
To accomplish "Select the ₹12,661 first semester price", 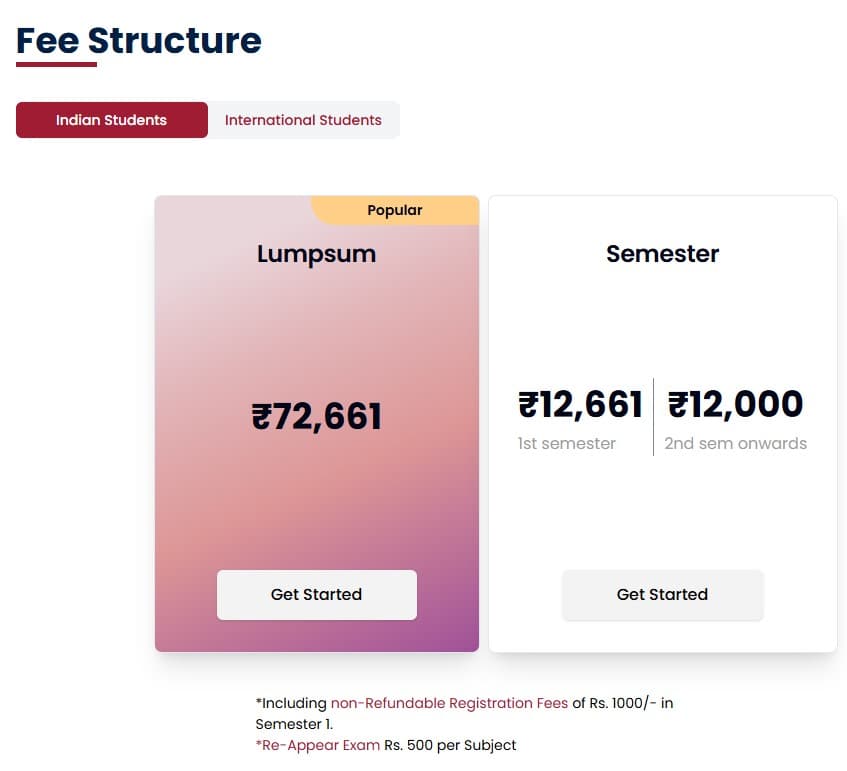I will 581,403.
